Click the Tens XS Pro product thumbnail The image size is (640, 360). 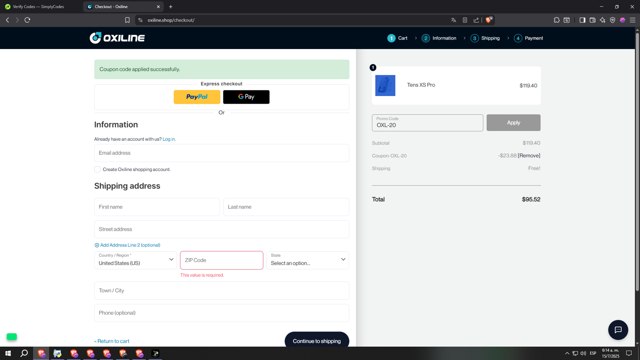tap(385, 85)
